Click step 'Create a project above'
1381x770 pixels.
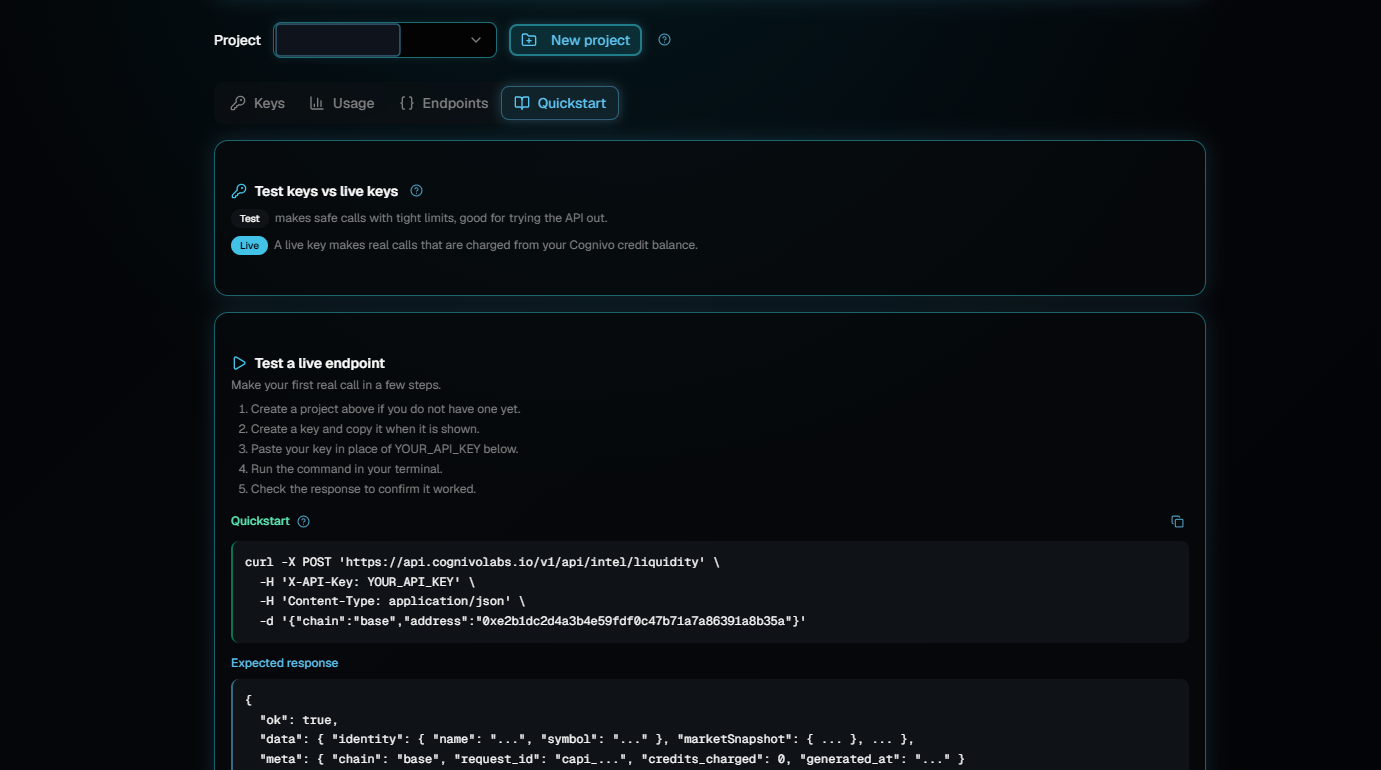coord(385,409)
